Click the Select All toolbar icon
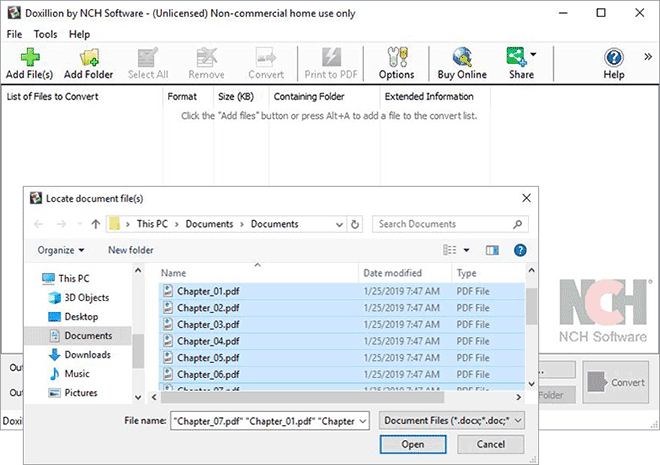This screenshot has height=465, width=660. 148,64
